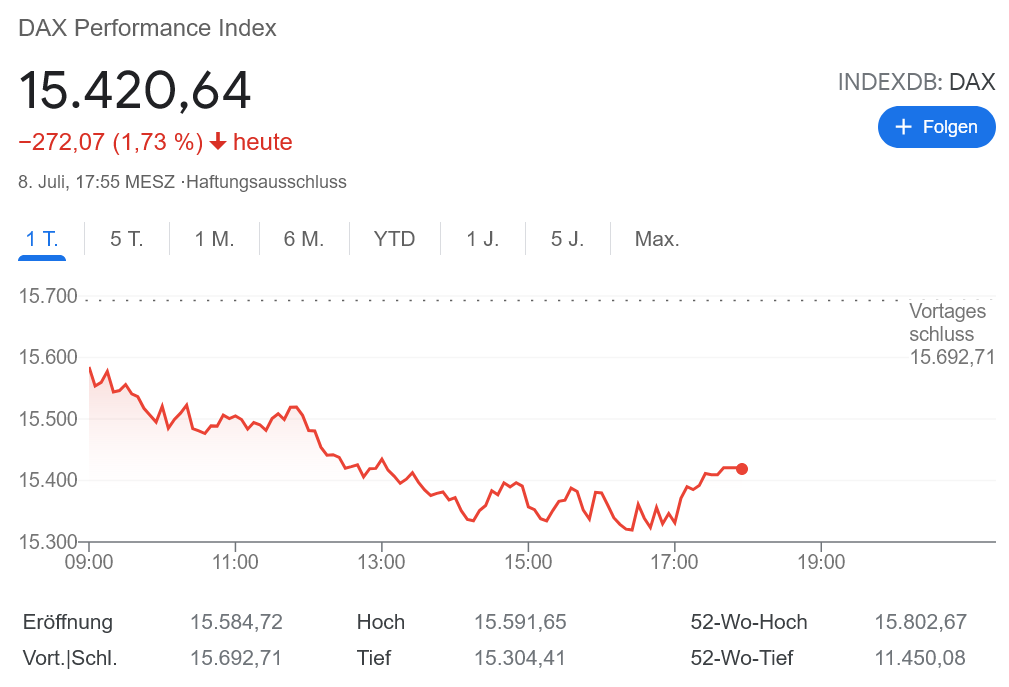Open the Haftungsausschluss disclaimer link
1009x687 pixels.
pyautogui.click(x=267, y=182)
